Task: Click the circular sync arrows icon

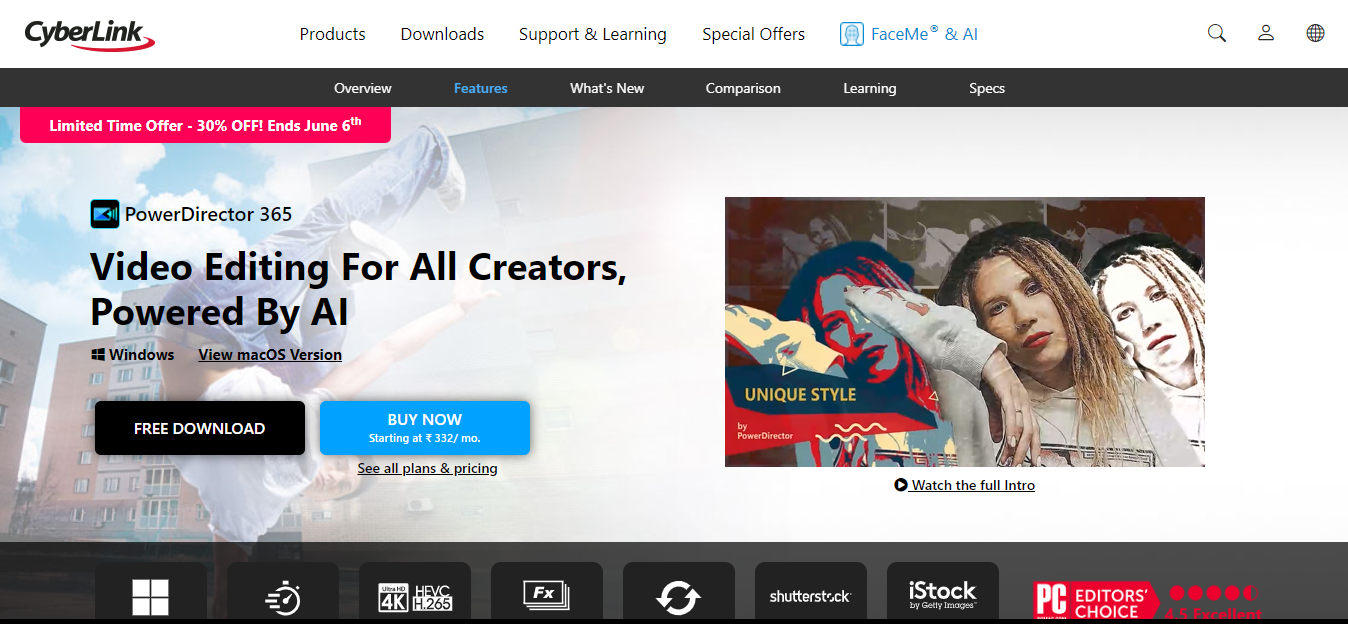Action: (x=679, y=598)
